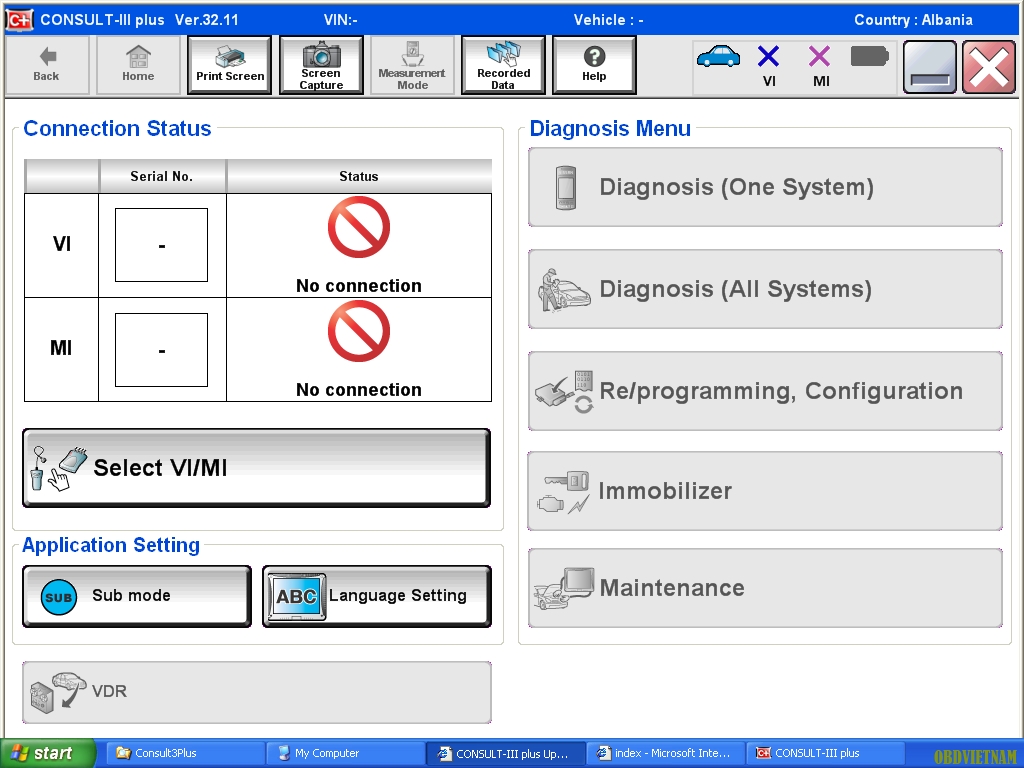The height and width of the screenshot is (768, 1024).
Task: Click the Print Screen button
Action: [x=229, y=65]
